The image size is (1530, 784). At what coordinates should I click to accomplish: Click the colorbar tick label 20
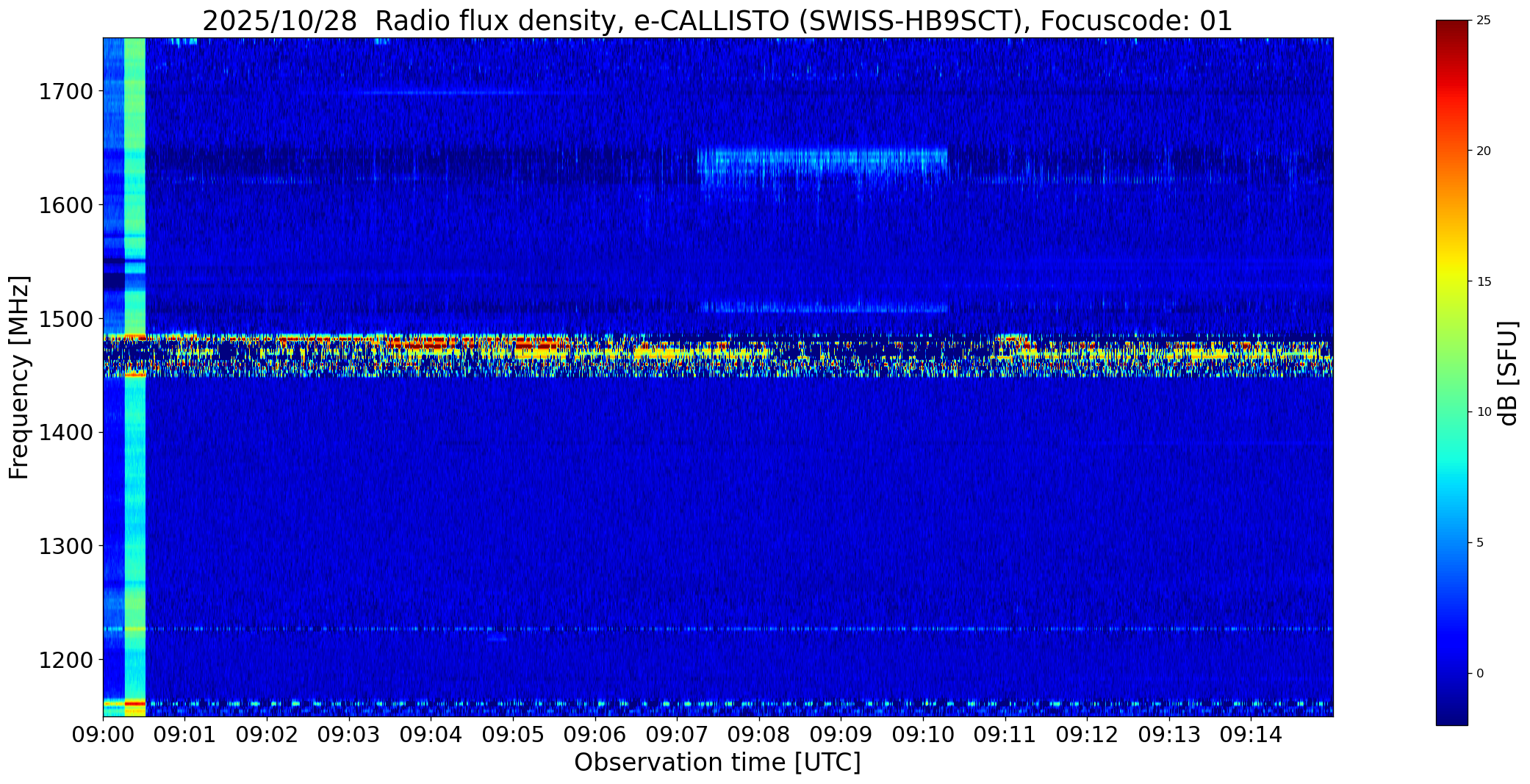pyautogui.click(x=1484, y=151)
